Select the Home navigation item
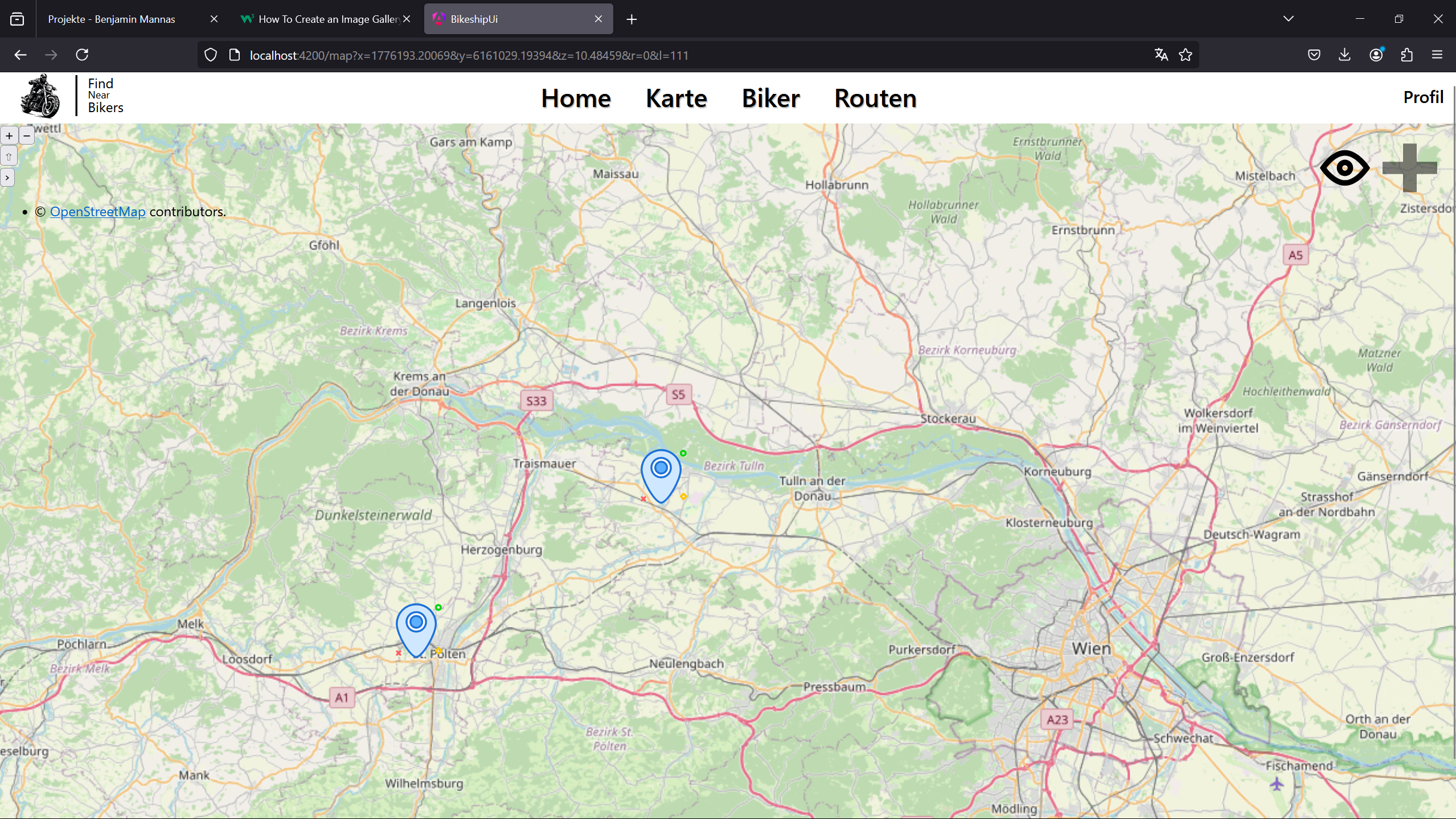 576,97
